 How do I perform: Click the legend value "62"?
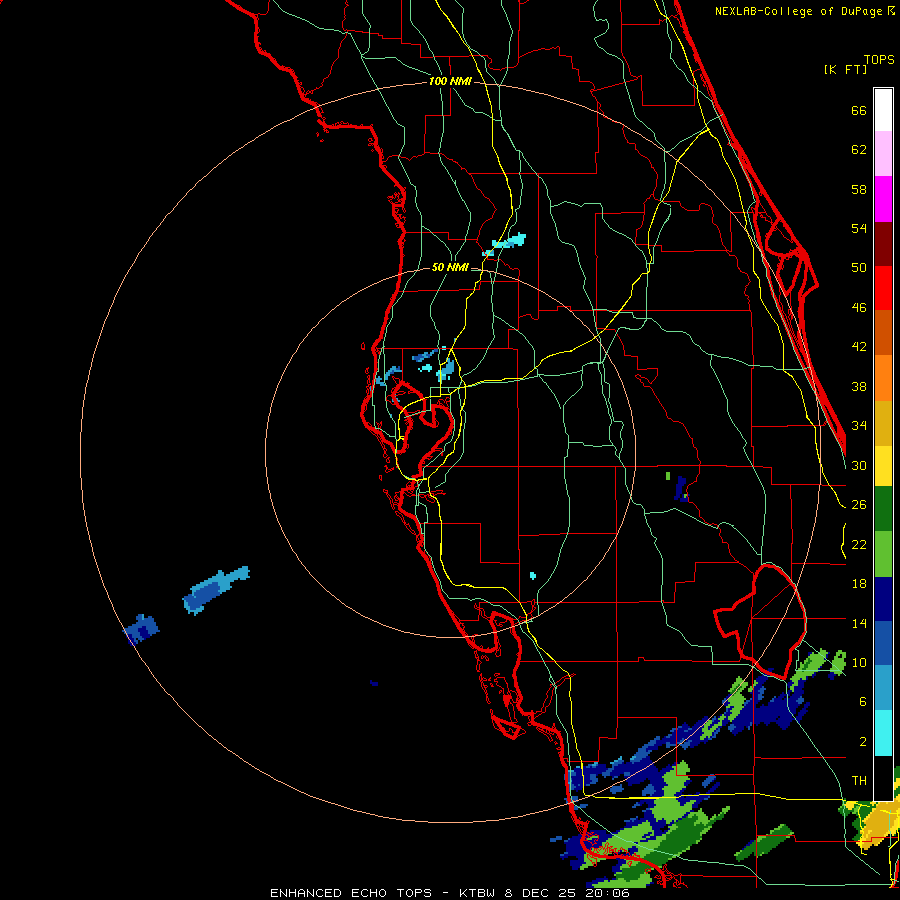[859, 150]
